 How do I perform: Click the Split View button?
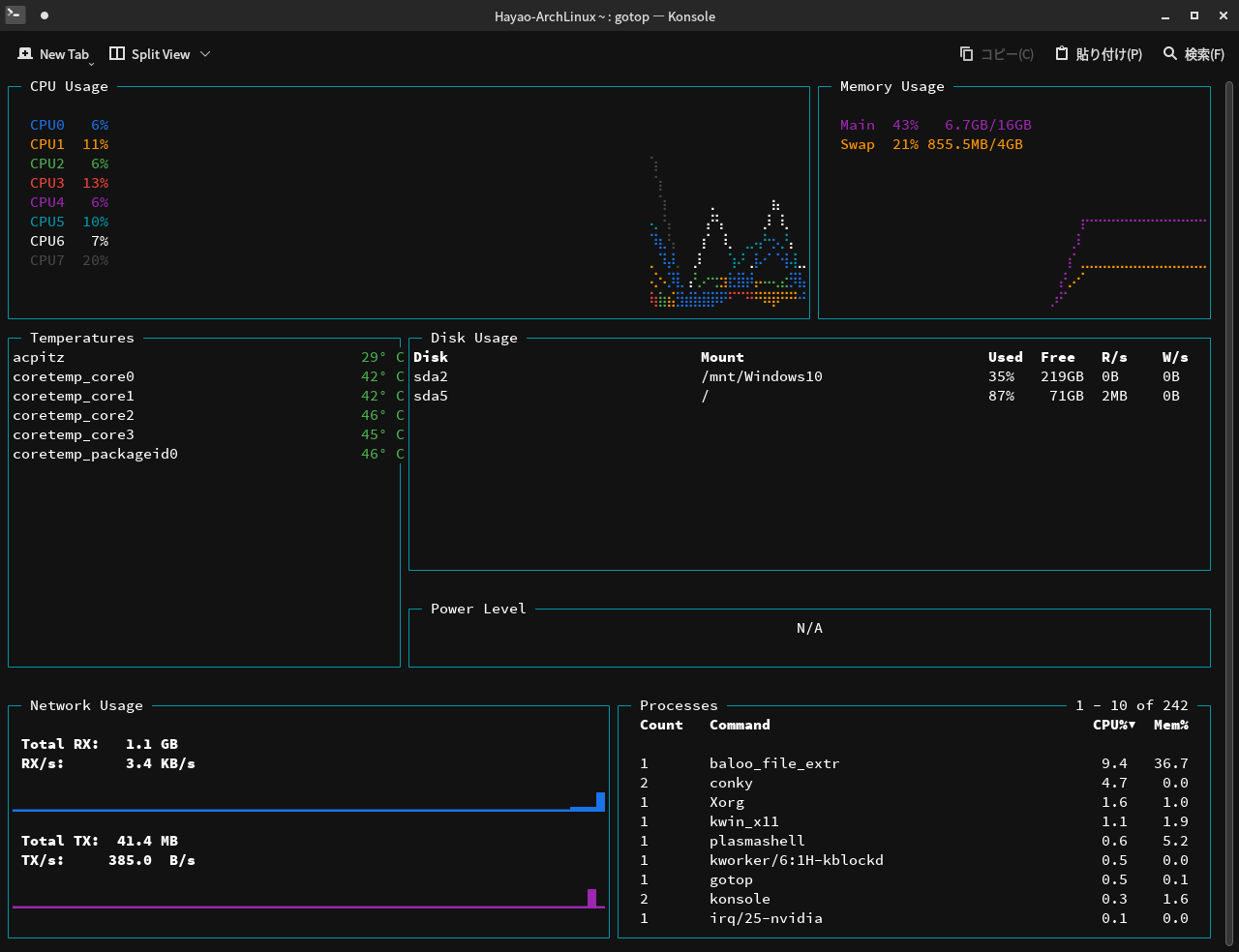pyautogui.click(x=150, y=54)
